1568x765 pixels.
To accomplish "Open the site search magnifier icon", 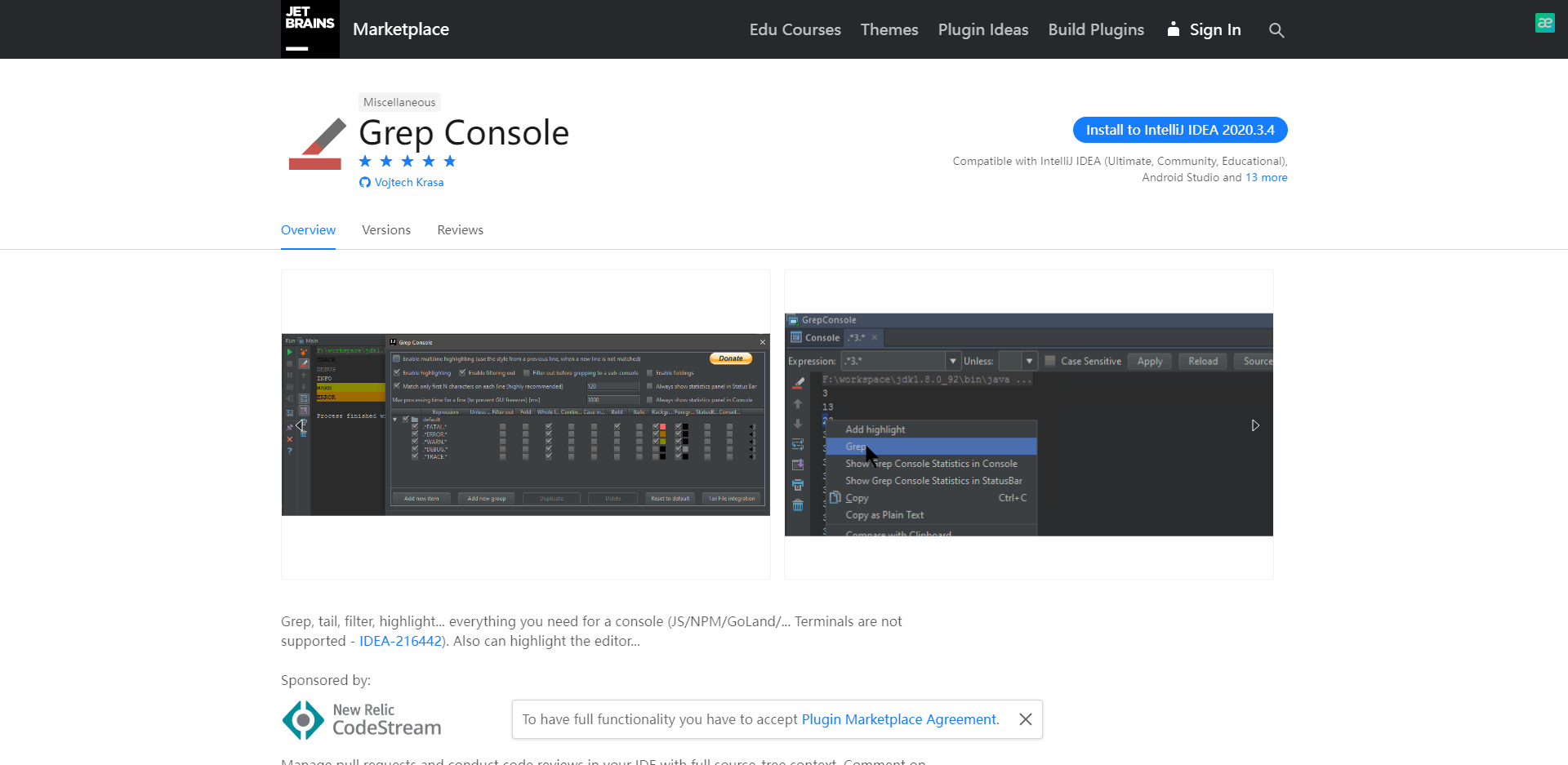I will point(1276,30).
